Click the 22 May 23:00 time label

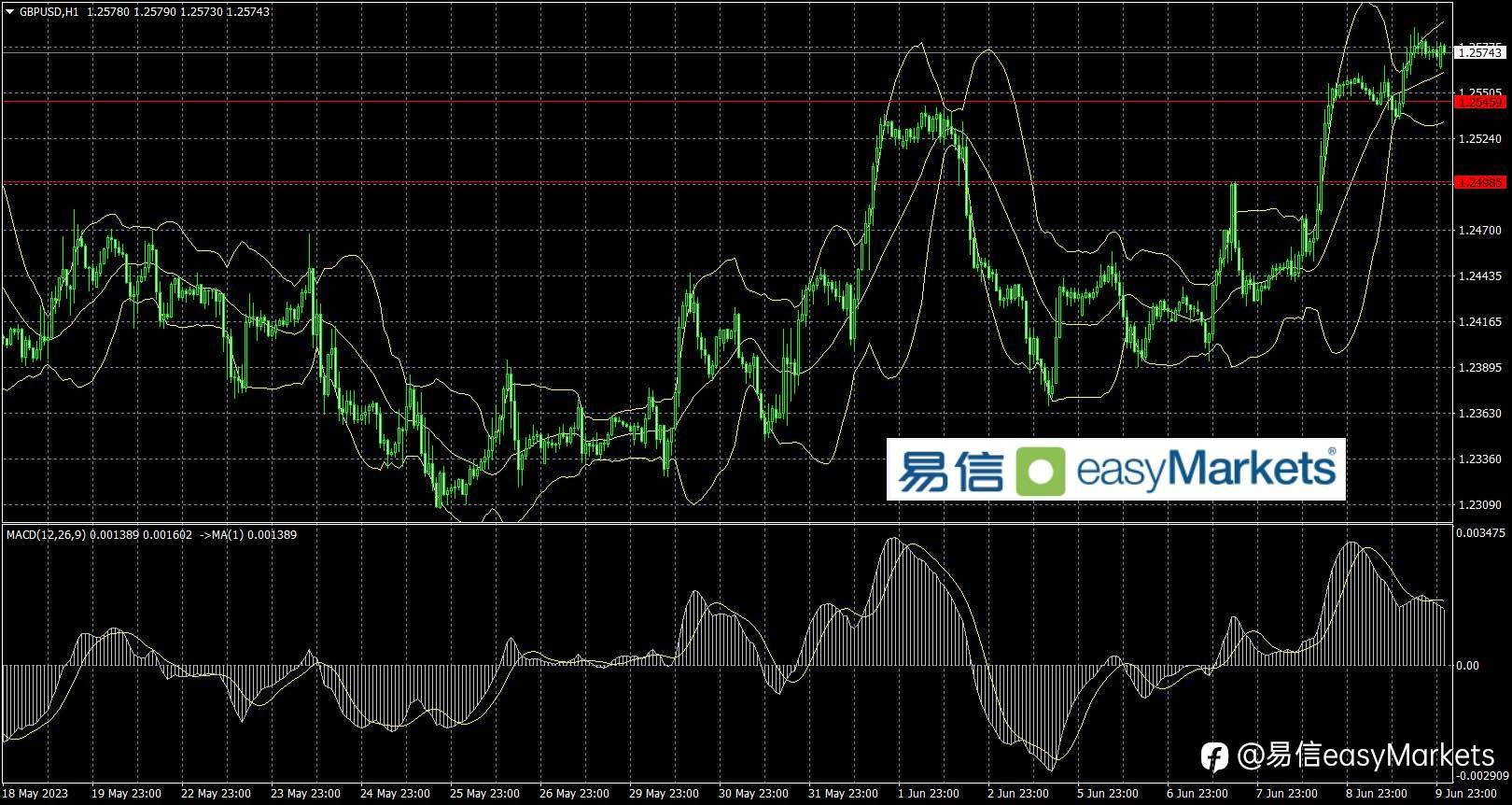click(x=216, y=794)
